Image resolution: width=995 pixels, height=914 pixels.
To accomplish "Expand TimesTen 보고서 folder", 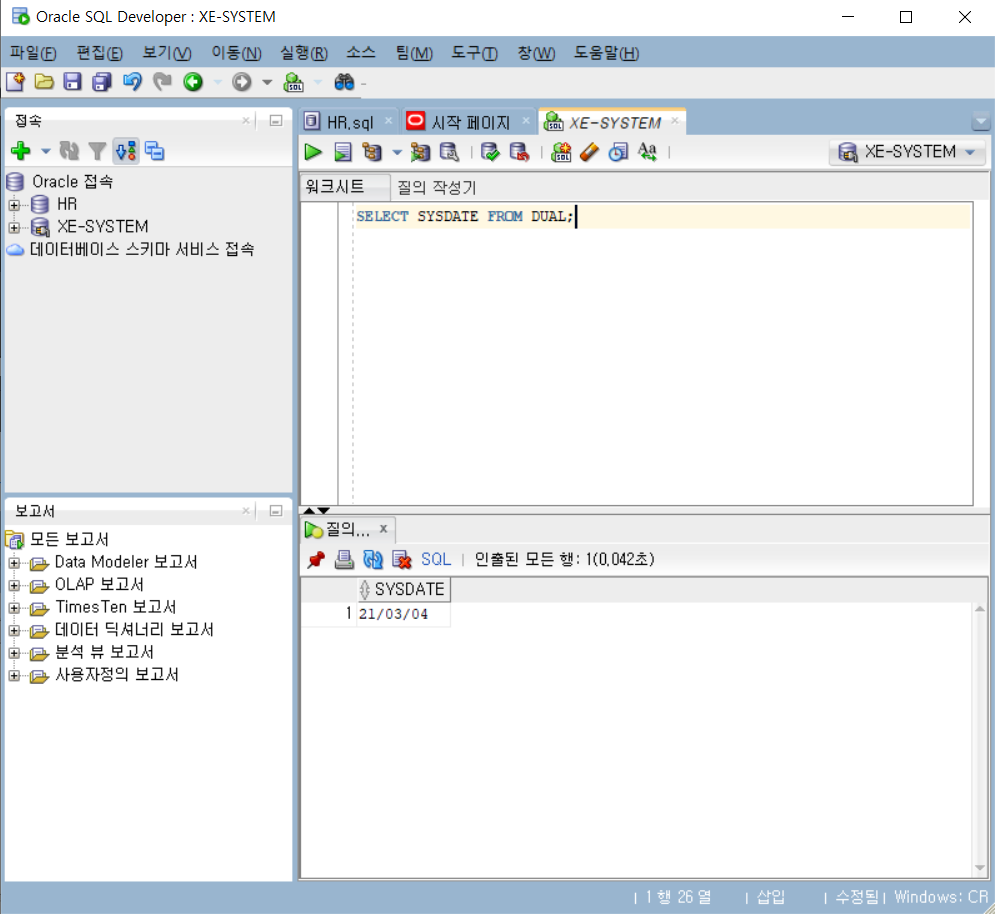I will (14, 608).
